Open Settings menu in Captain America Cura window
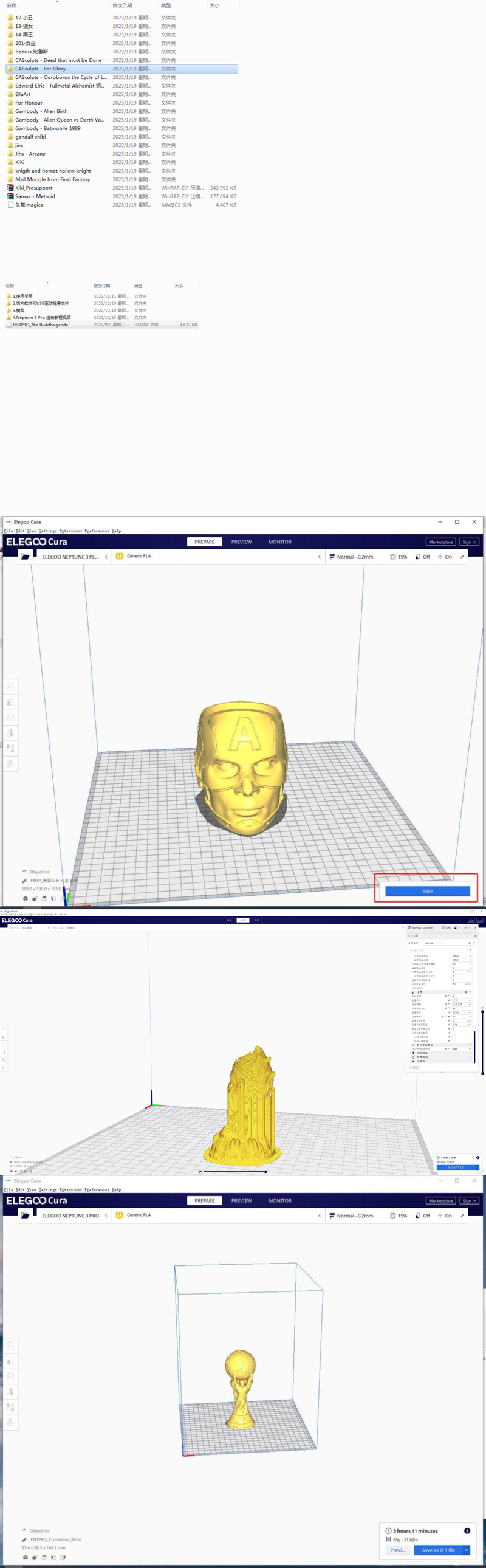Image resolution: width=486 pixels, height=1568 pixels. [x=47, y=531]
